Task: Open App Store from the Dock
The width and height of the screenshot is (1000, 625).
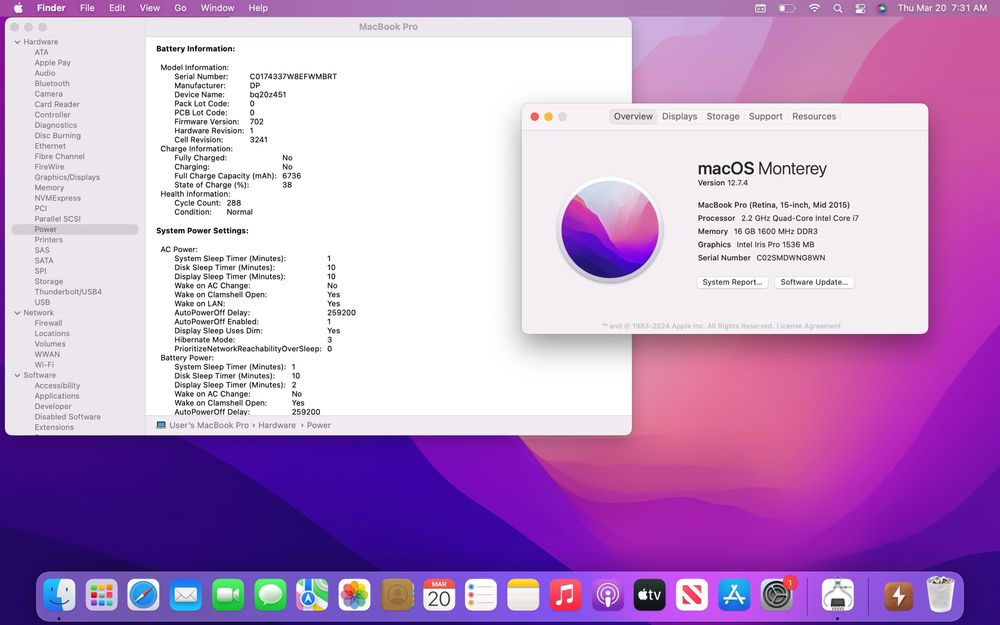Action: pos(734,596)
